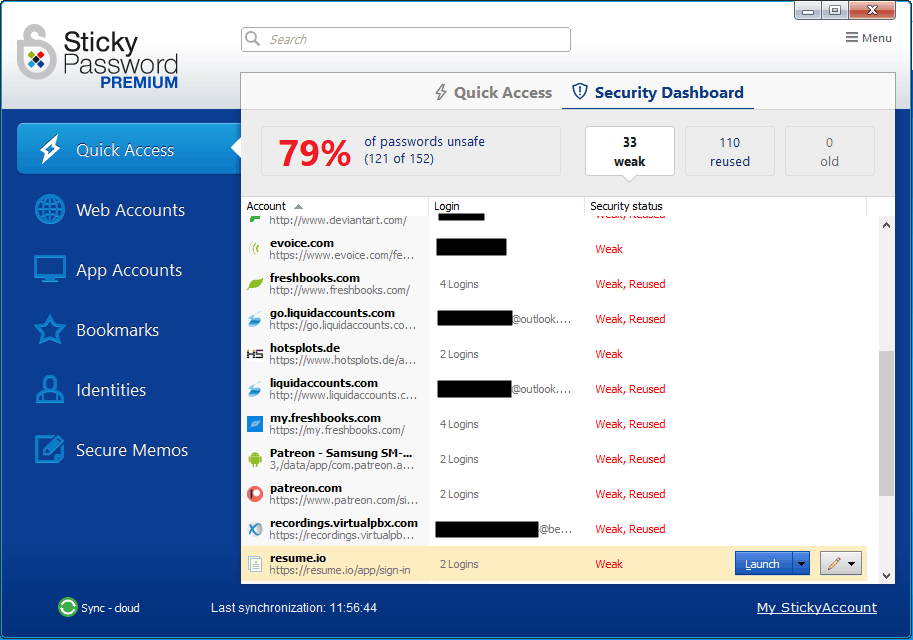Viewport: 913px width, 640px height.
Task: Click the HS favicon for hotsplots.de
Action: [255, 353]
